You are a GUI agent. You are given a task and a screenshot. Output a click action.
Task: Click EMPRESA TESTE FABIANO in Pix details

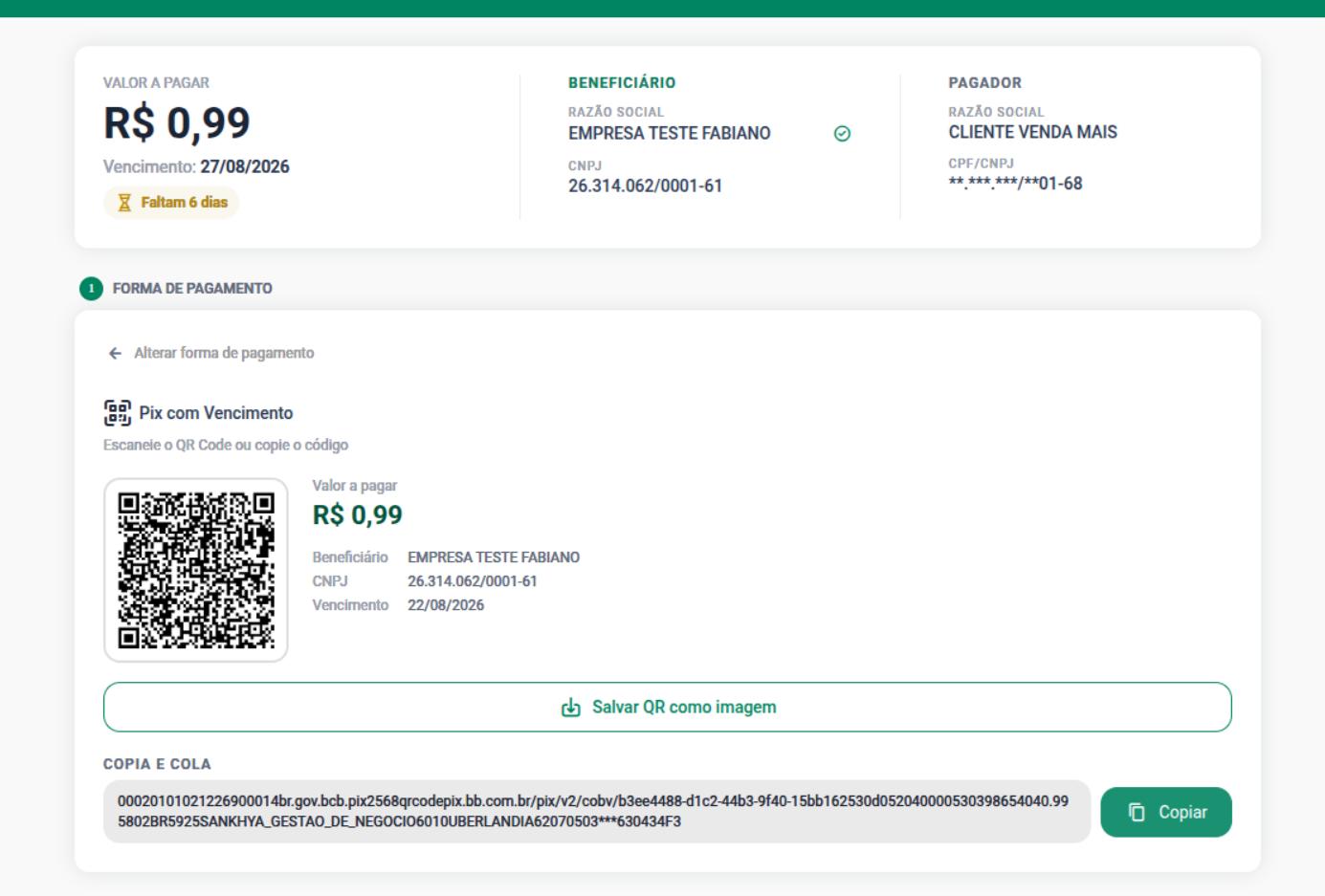494,557
